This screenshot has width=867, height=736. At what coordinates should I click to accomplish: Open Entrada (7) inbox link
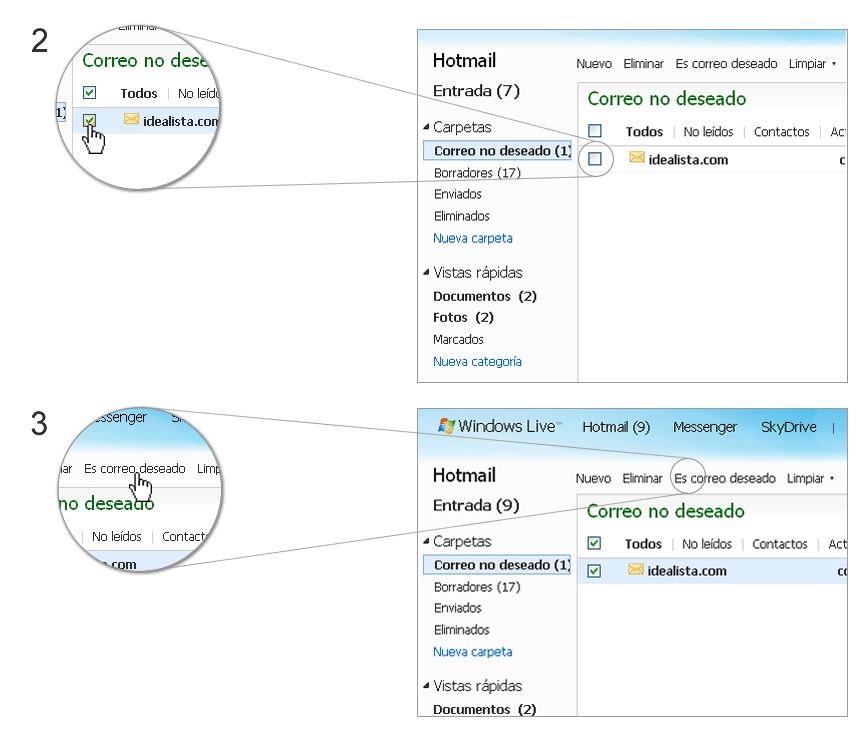pos(476,91)
